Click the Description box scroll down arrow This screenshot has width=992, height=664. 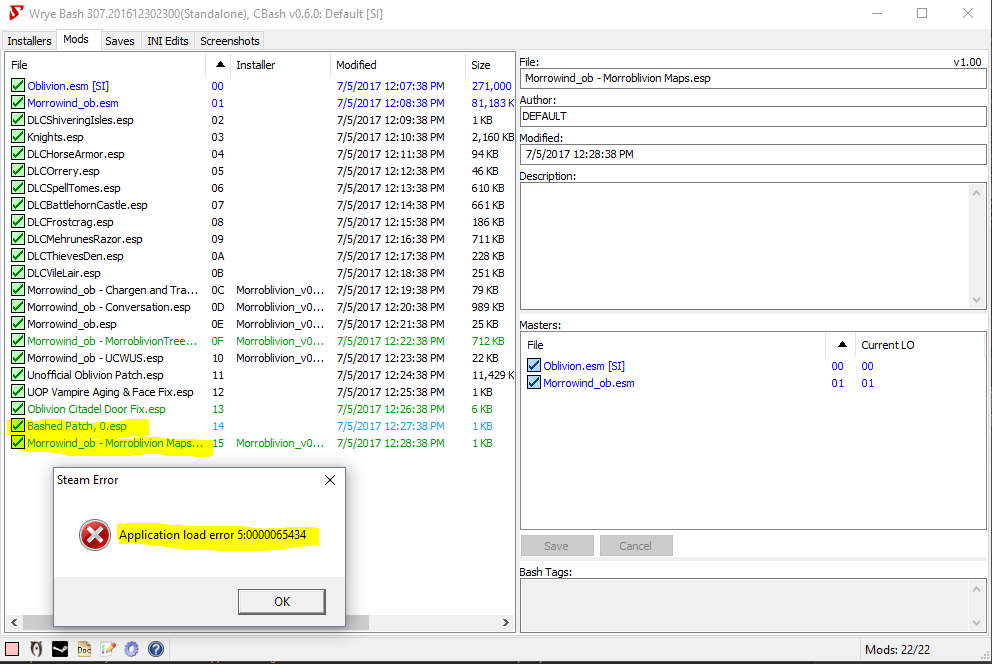(x=976, y=300)
